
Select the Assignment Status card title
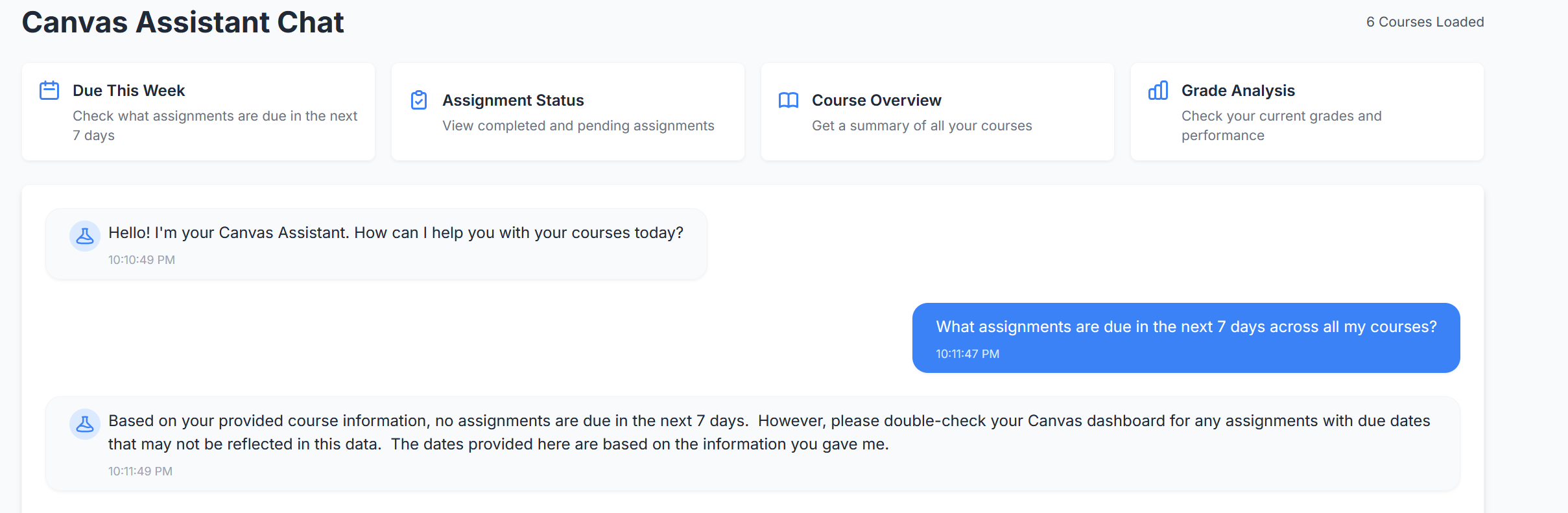(513, 101)
